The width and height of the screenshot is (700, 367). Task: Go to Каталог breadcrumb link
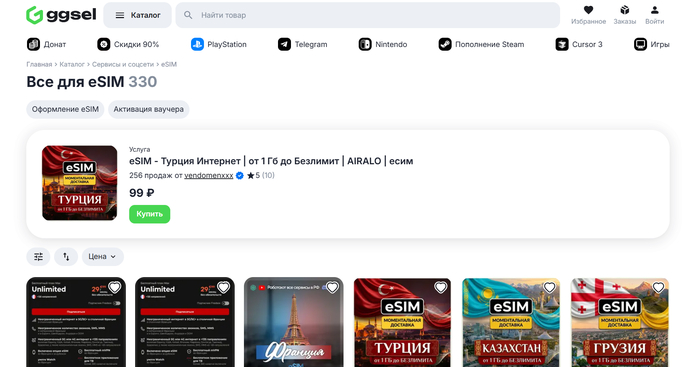72,64
